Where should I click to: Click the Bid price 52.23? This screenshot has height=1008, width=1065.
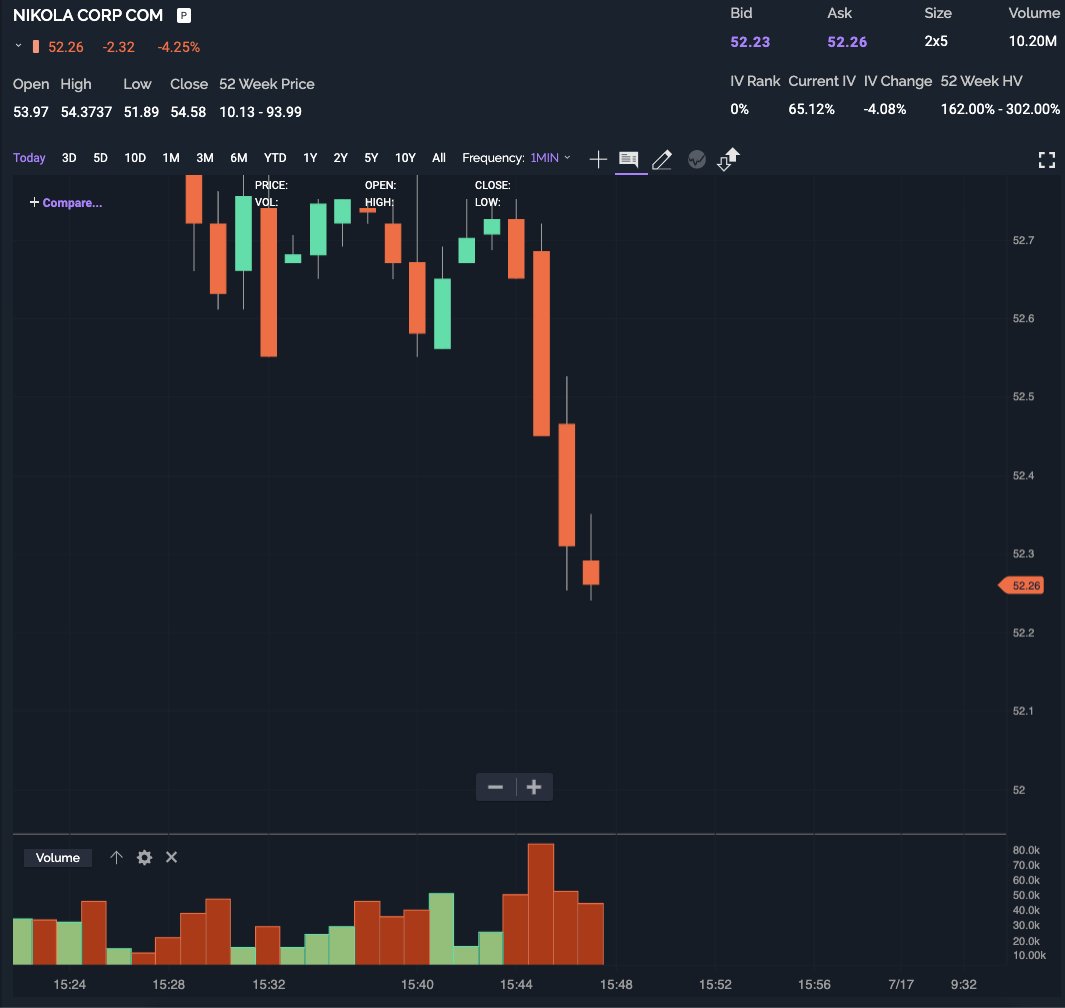(x=750, y=41)
